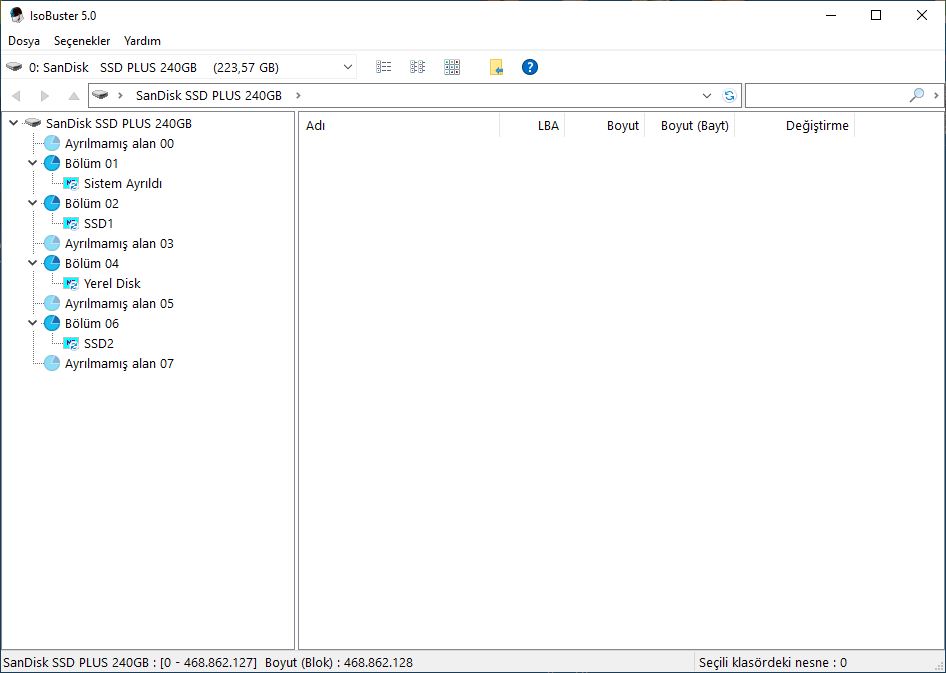Click the drive icon in breadcrumb bar
The width and height of the screenshot is (946, 673).
tap(100, 95)
